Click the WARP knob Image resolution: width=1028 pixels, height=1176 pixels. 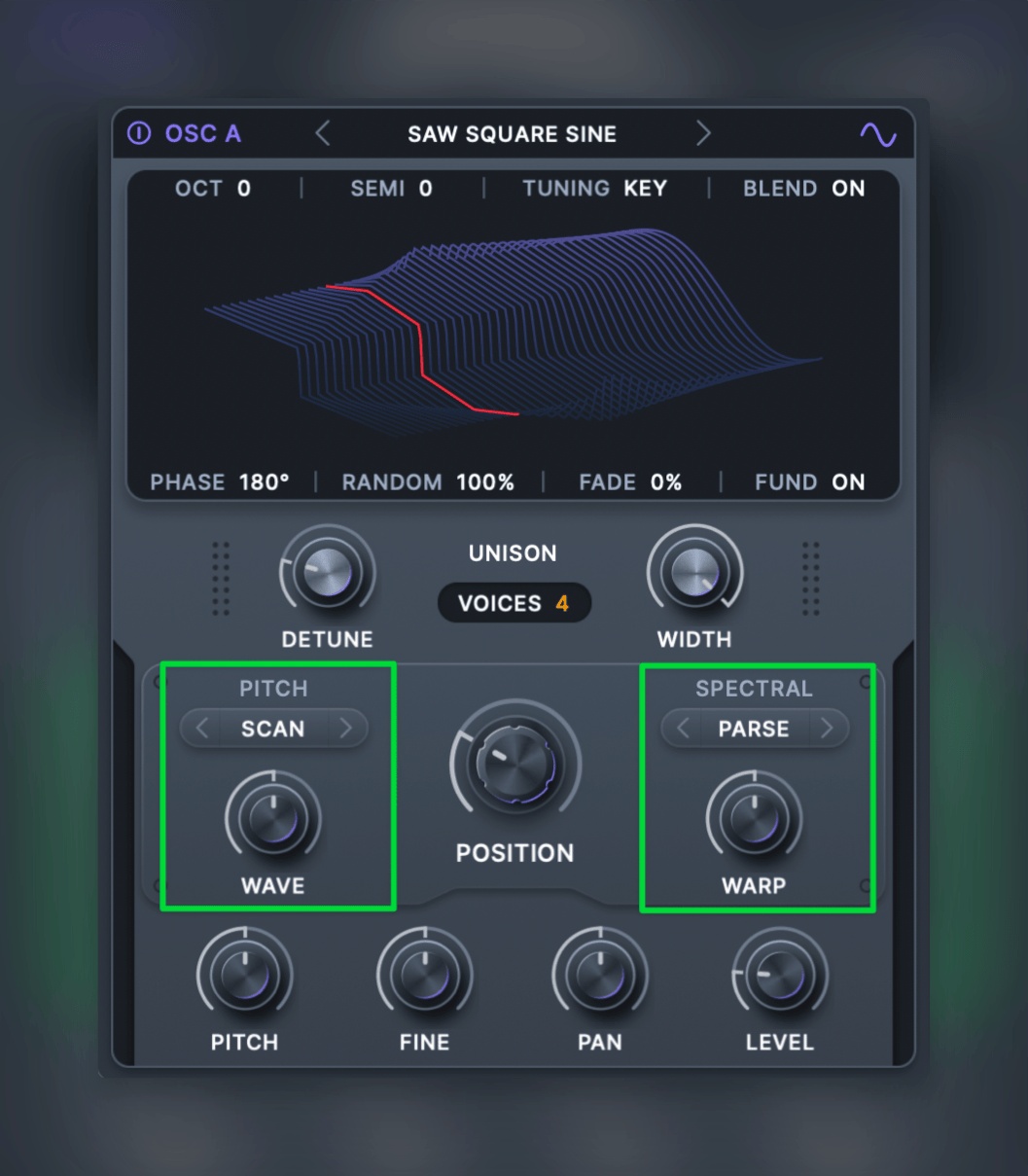[754, 819]
